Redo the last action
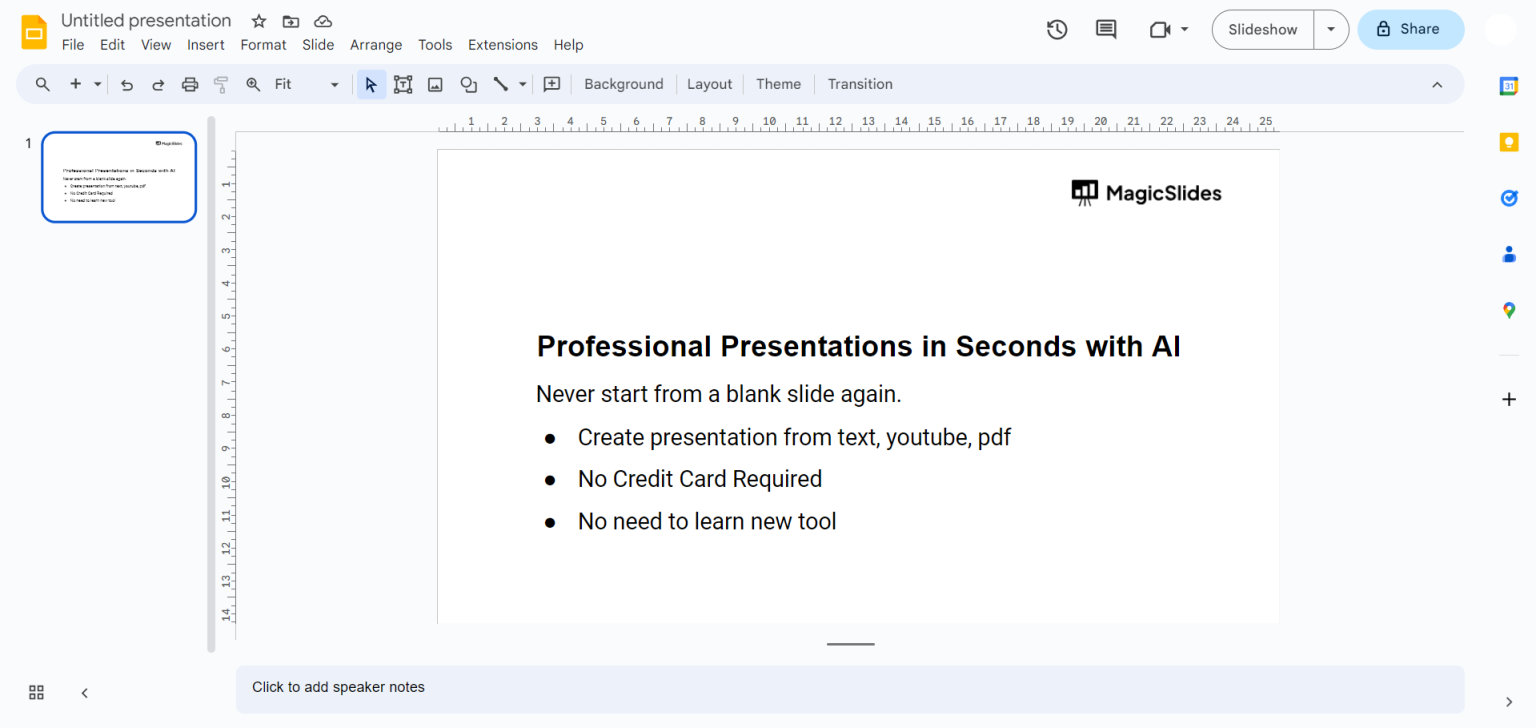The width and height of the screenshot is (1536, 728). (x=158, y=84)
